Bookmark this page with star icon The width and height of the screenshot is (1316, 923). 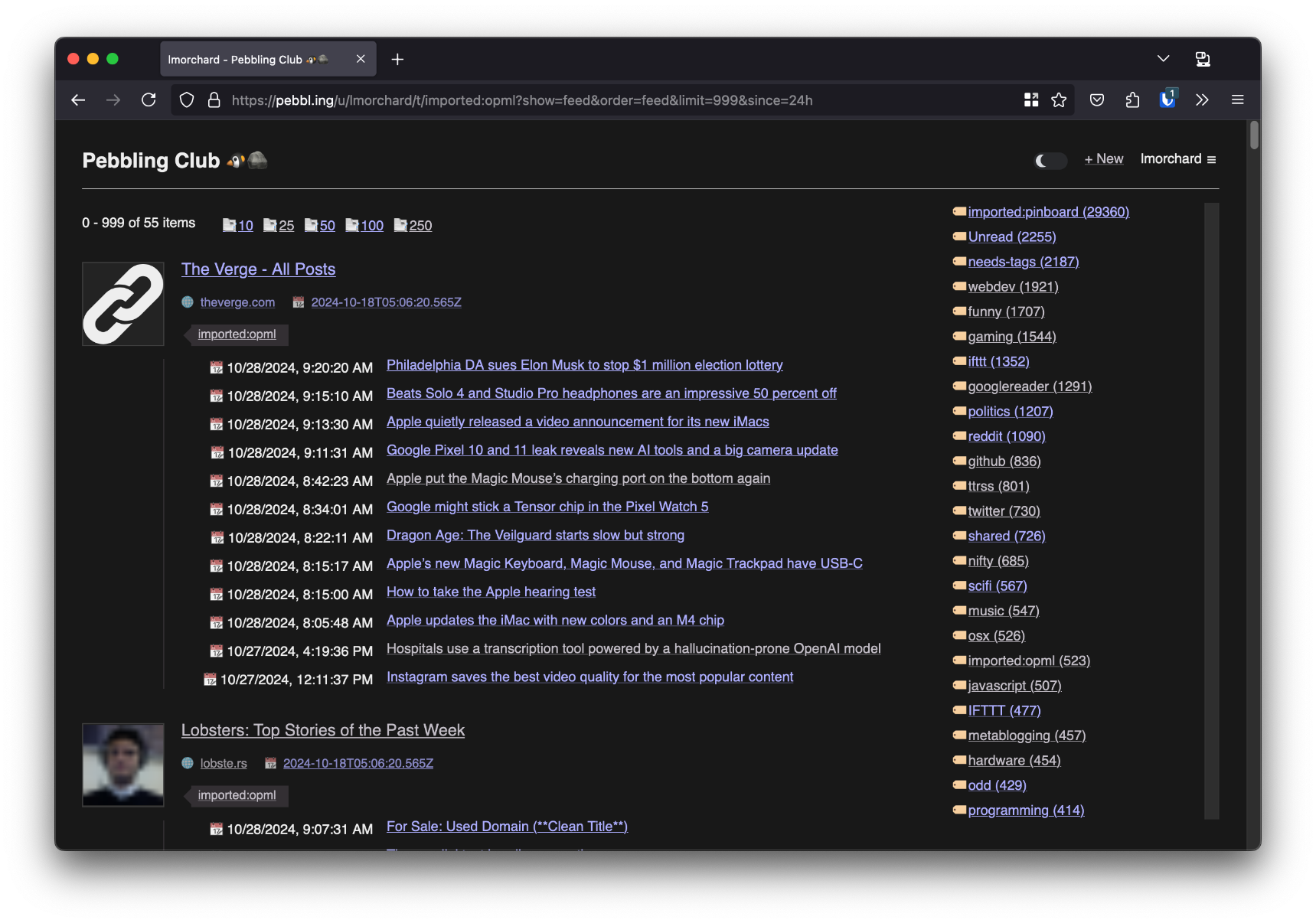pyautogui.click(x=1059, y=100)
